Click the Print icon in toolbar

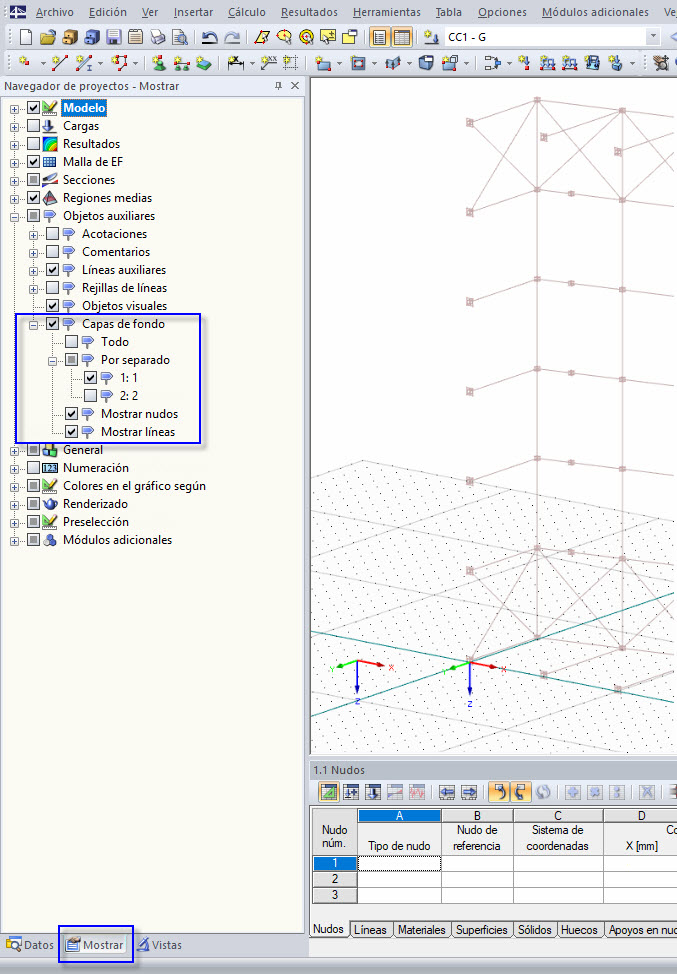point(158,37)
